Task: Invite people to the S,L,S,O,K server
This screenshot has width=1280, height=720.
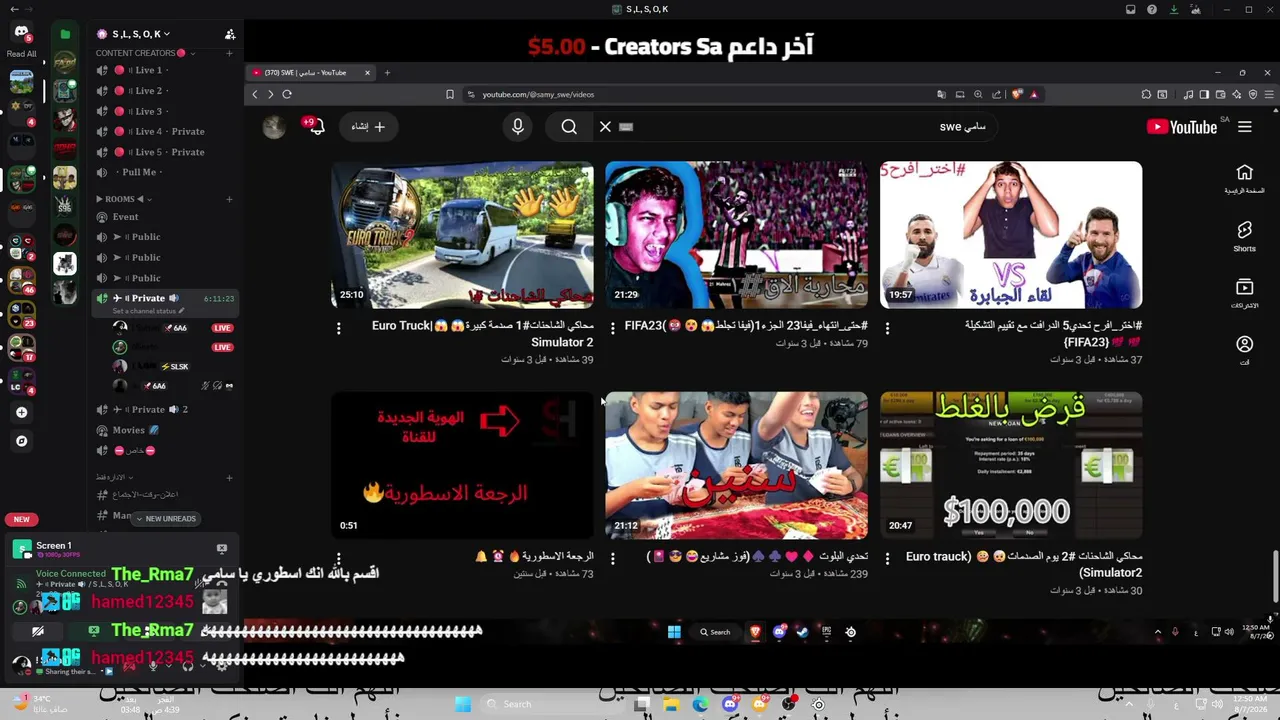Action: pos(231,34)
